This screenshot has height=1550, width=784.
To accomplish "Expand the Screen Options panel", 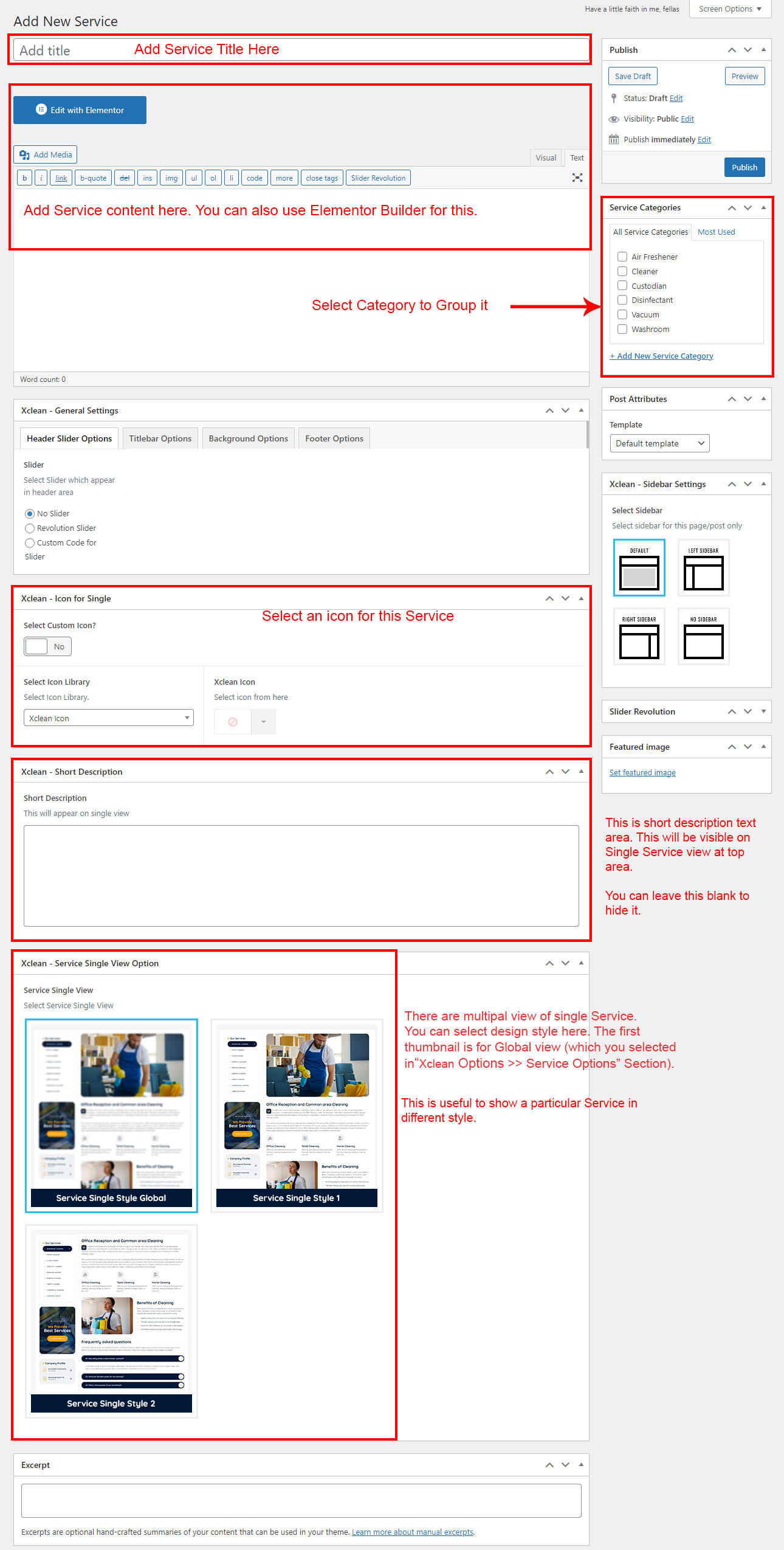I will (729, 9).
